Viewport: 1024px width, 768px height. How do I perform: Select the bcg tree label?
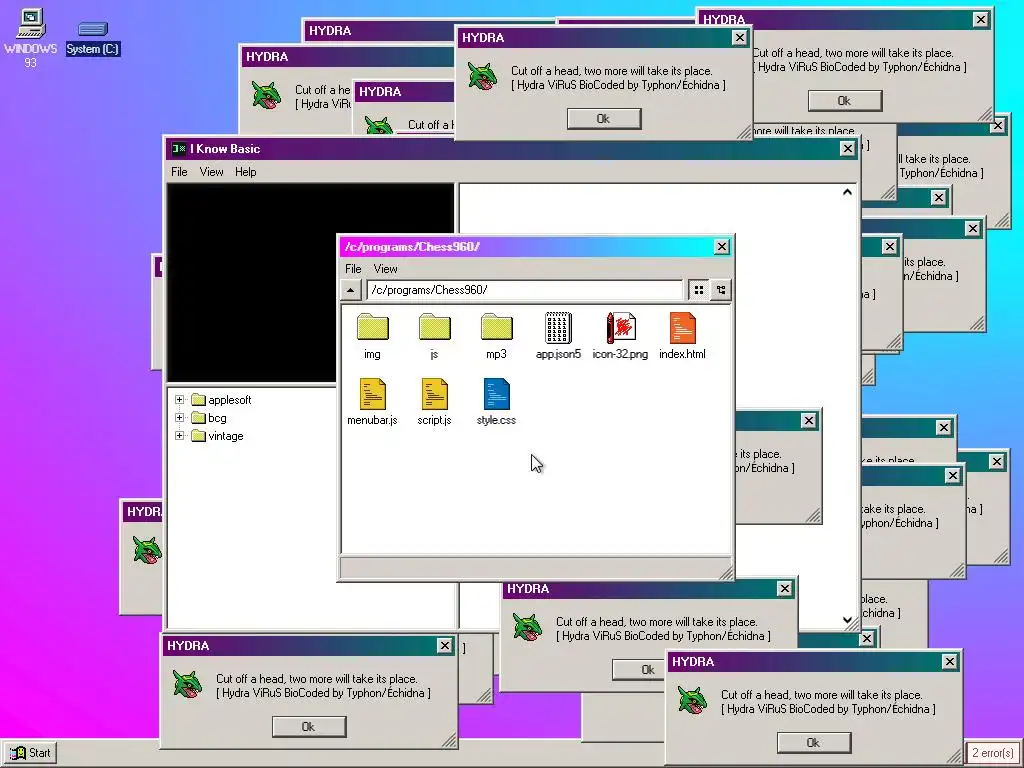[217, 418]
